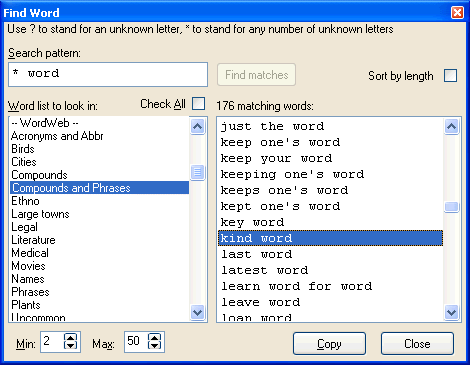Screen dimensions: 470x365
Task: Click into the Search pattern field
Action: pyautogui.click(x=108, y=74)
